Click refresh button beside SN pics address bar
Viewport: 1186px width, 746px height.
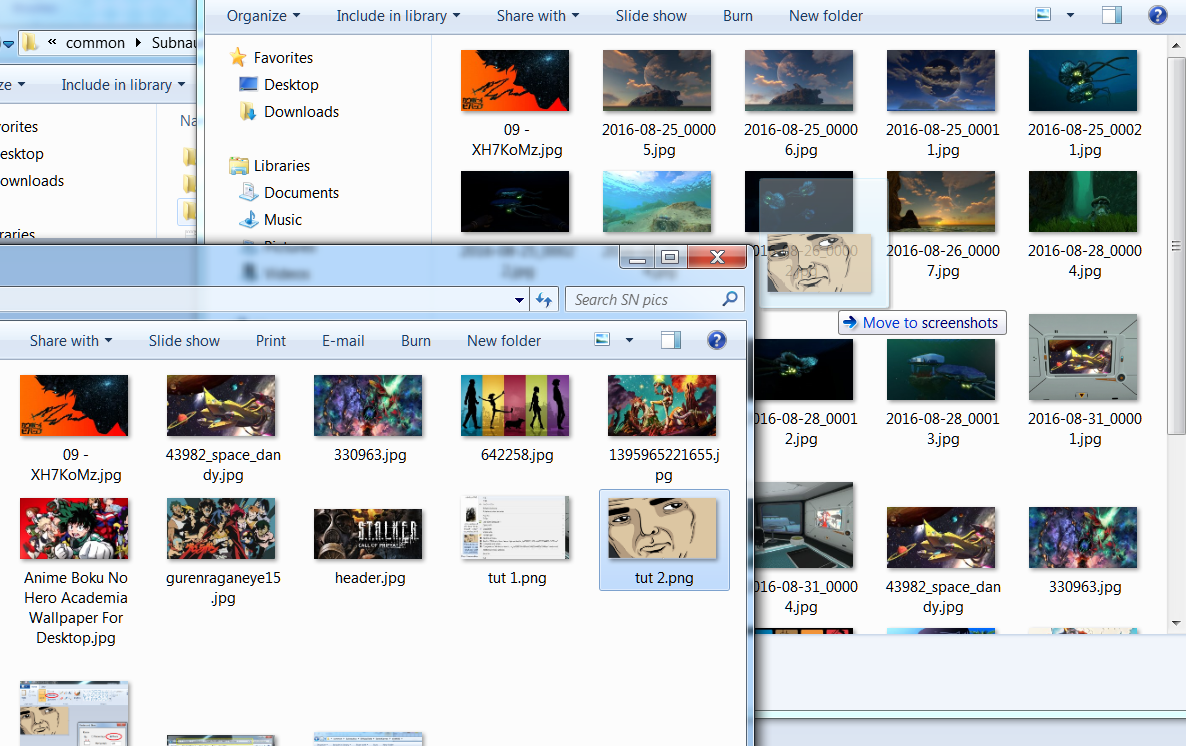[544, 300]
